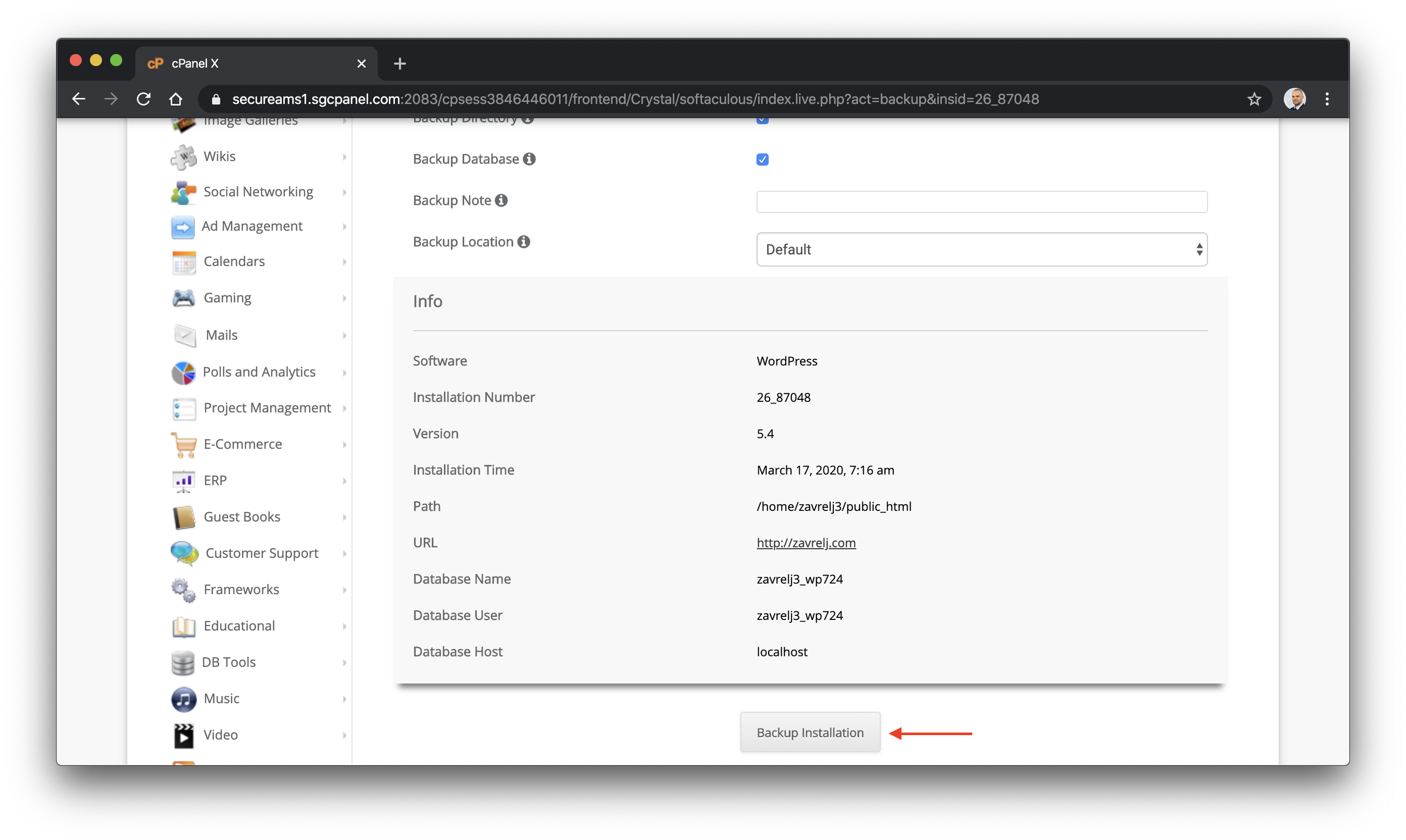Open the Chrome profile avatar
The width and height of the screenshot is (1406, 840).
pyautogui.click(x=1294, y=99)
